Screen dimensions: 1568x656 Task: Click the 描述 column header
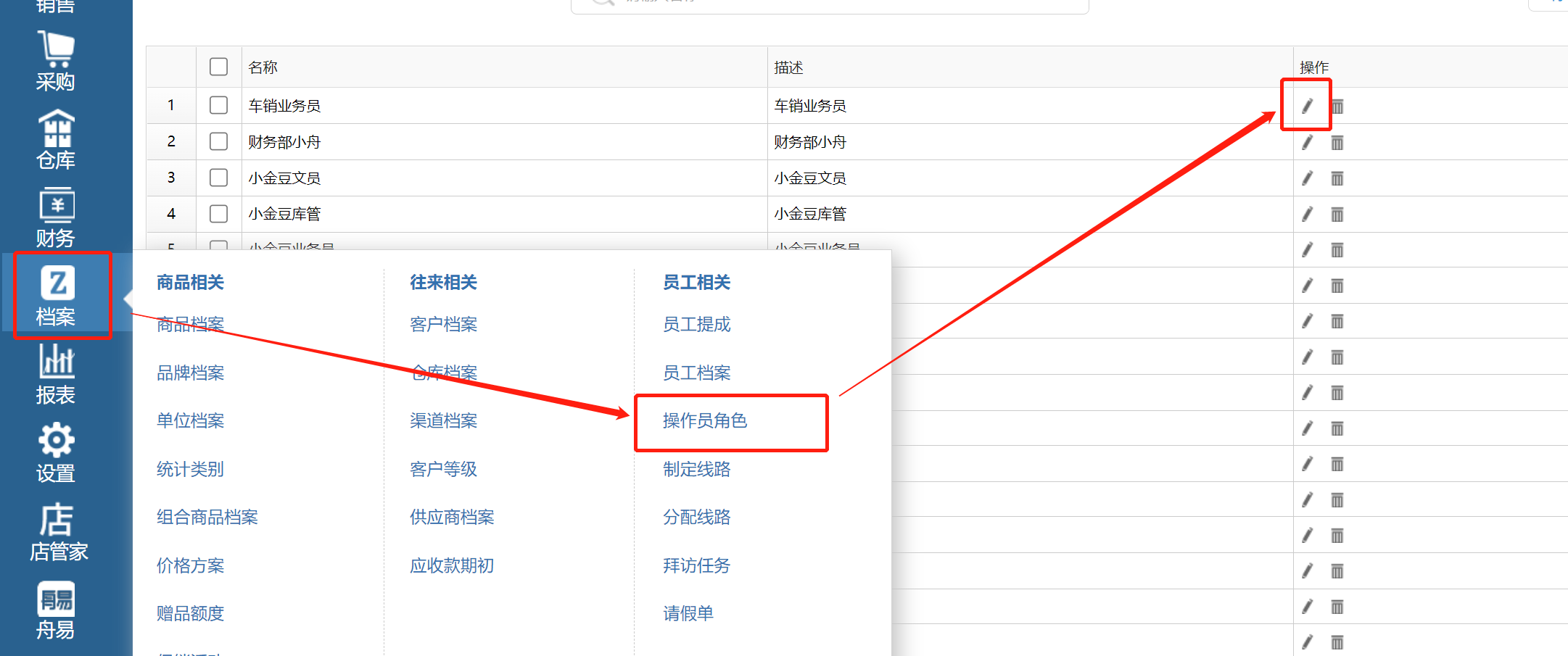pyautogui.click(x=788, y=67)
